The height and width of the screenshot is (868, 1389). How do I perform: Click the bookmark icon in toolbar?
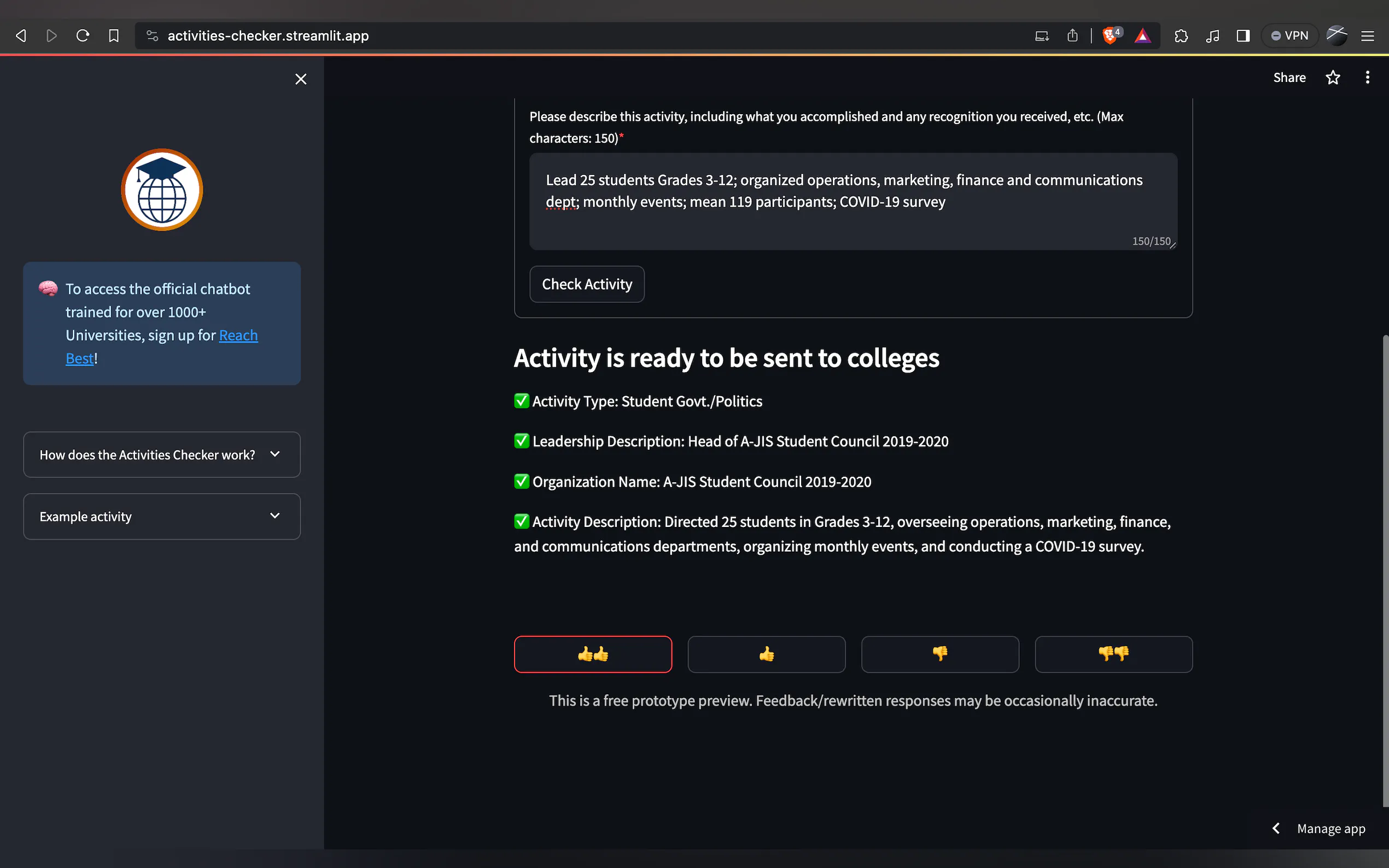(114, 36)
